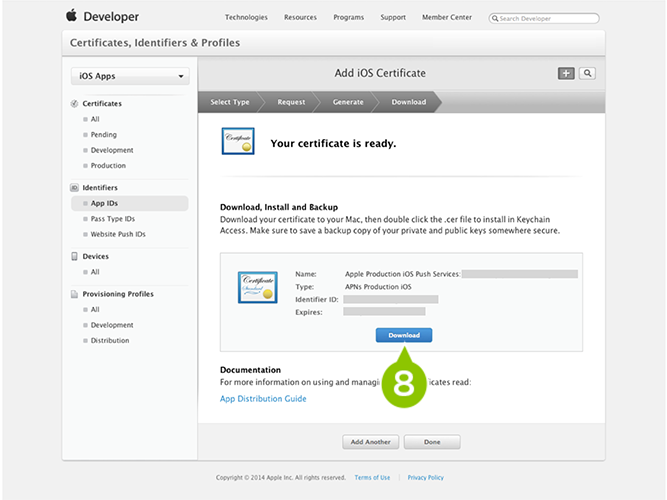
Task: Click the Search Developer field
Action: point(544,18)
